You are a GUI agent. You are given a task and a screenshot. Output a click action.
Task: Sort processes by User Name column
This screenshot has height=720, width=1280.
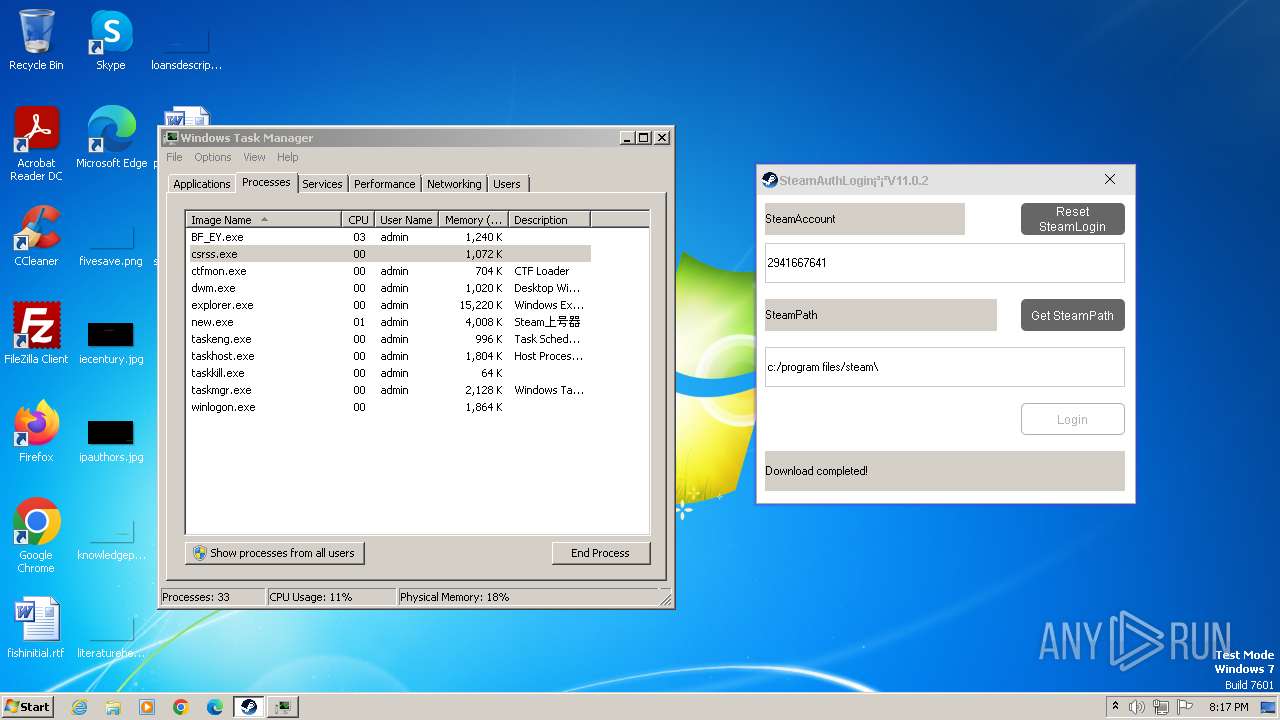tap(406, 219)
